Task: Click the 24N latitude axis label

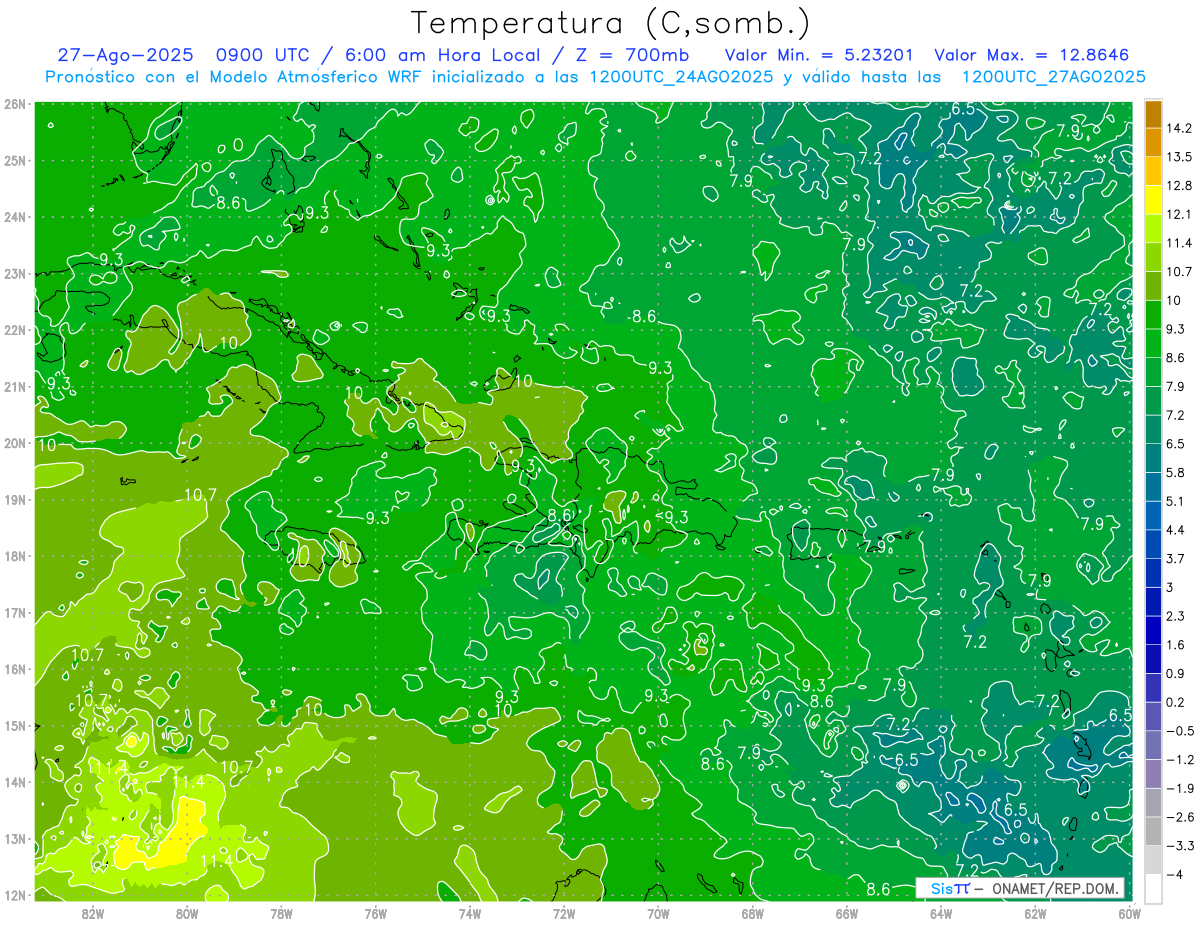Action: click(x=15, y=217)
